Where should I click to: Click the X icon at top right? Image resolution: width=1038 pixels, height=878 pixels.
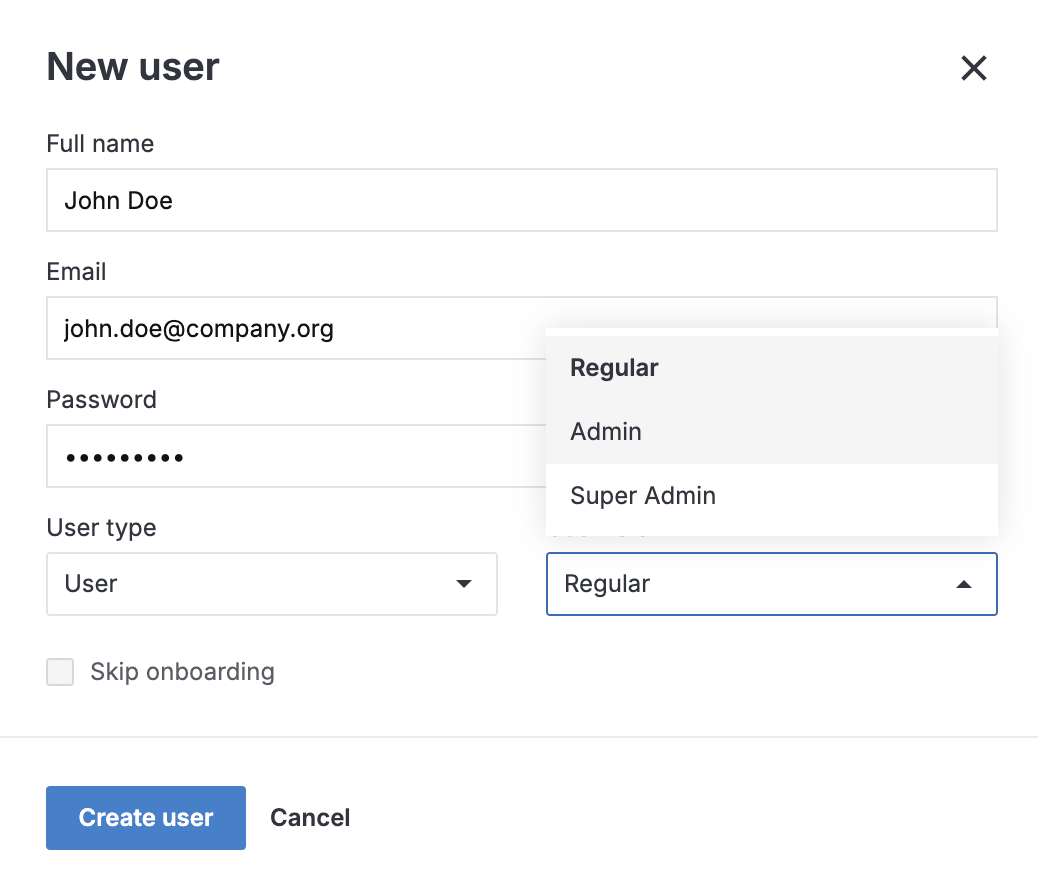[973, 68]
